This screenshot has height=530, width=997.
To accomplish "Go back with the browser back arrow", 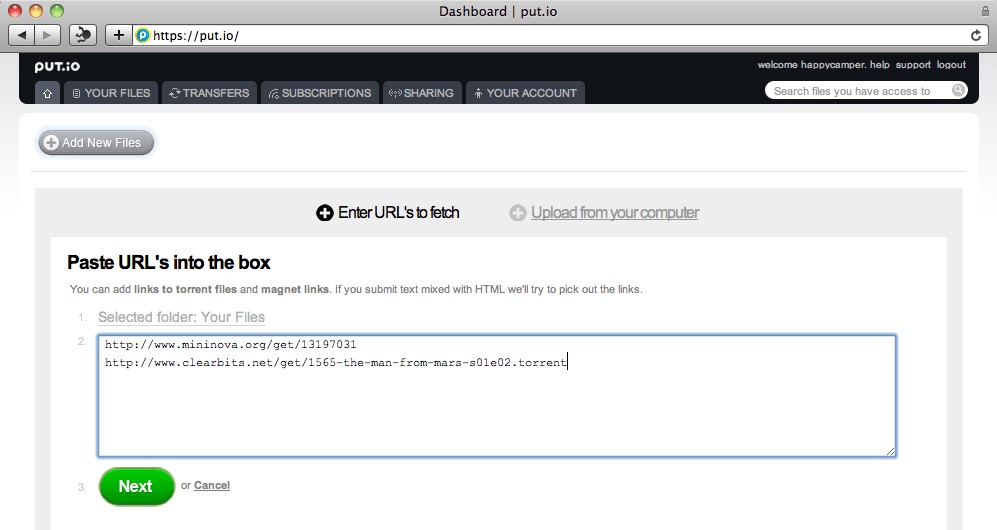I will (23, 35).
